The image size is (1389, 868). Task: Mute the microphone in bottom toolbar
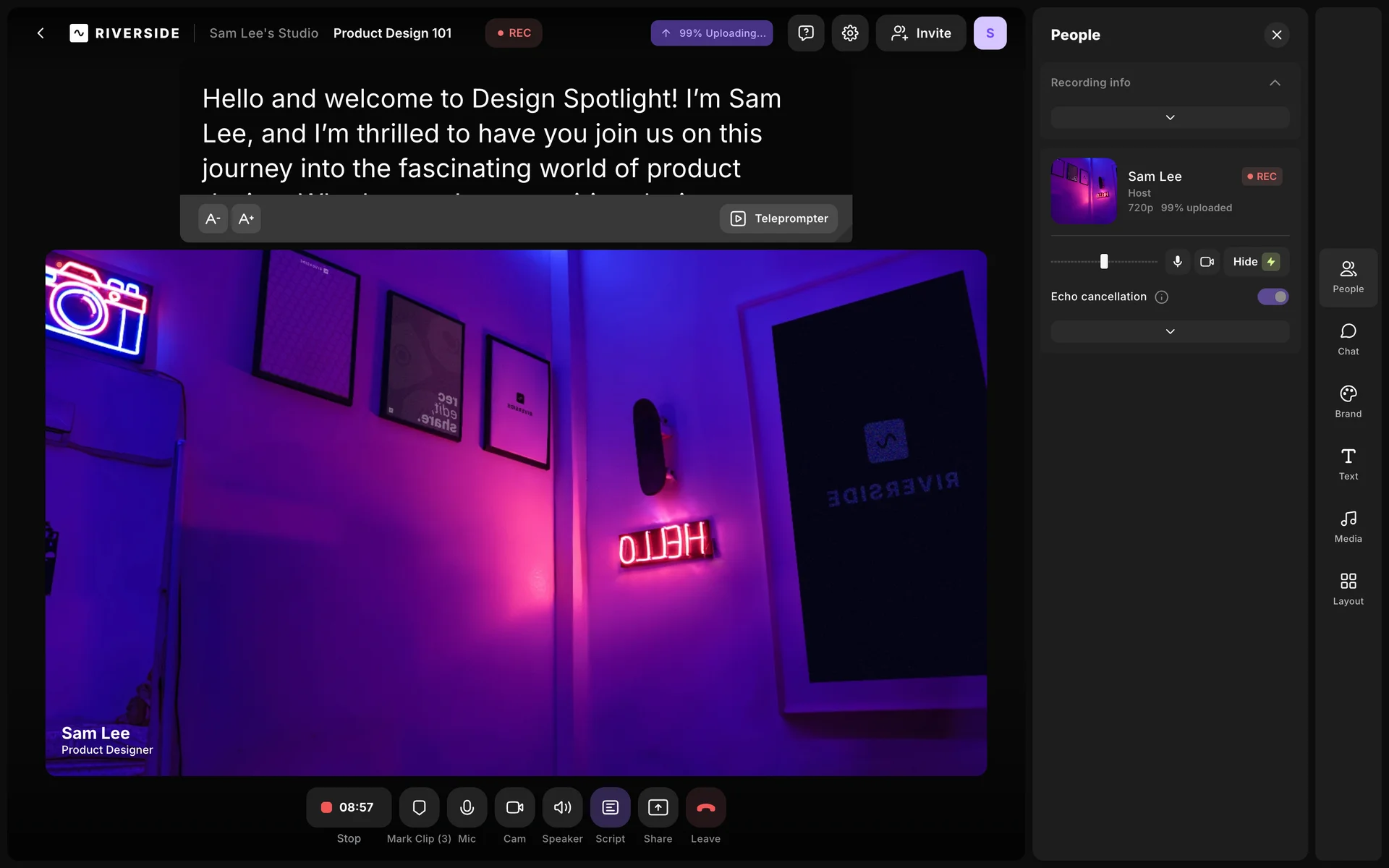click(467, 807)
